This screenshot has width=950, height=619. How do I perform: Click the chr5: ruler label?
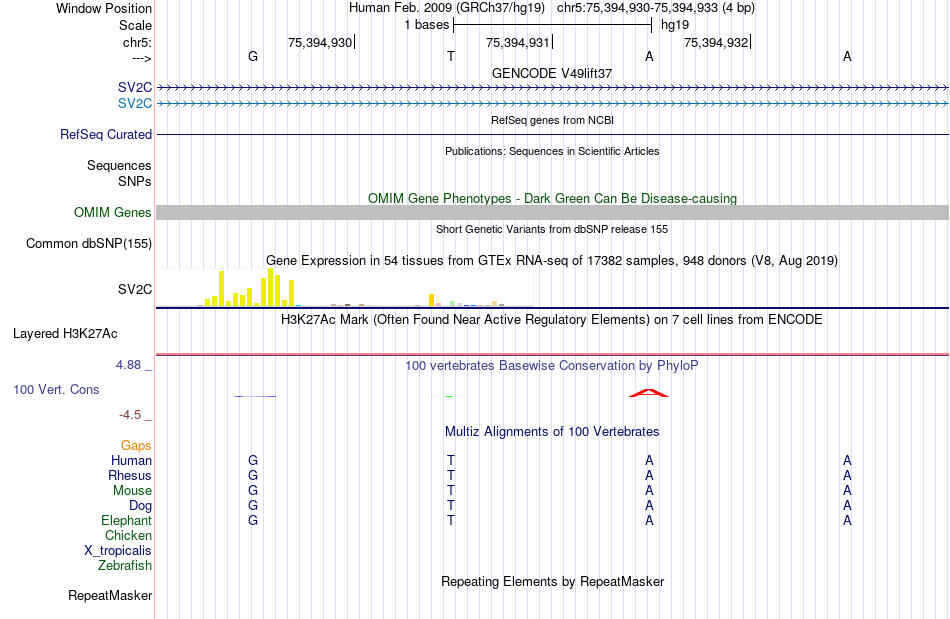pos(138,42)
